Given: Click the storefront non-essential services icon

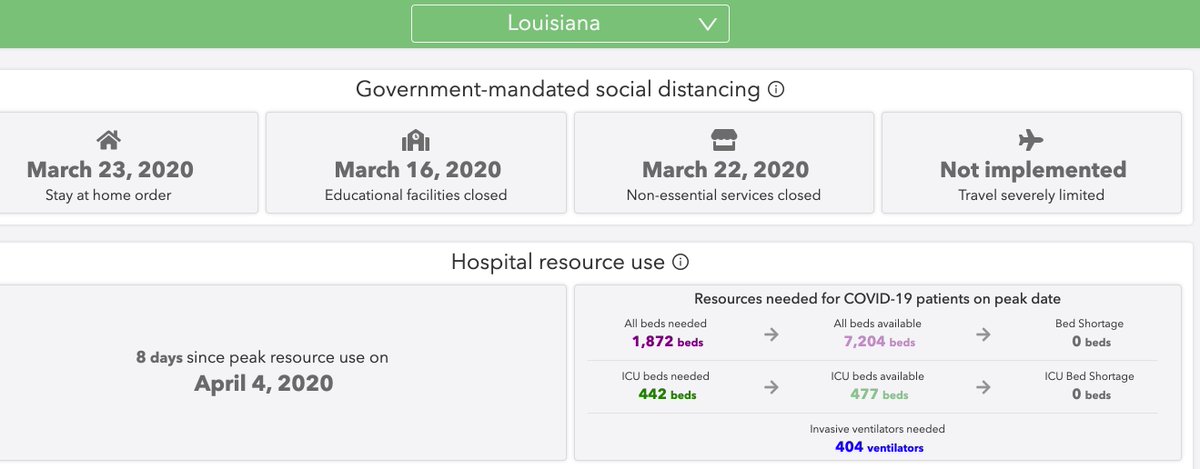Looking at the screenshot, I should click(723, 139).
